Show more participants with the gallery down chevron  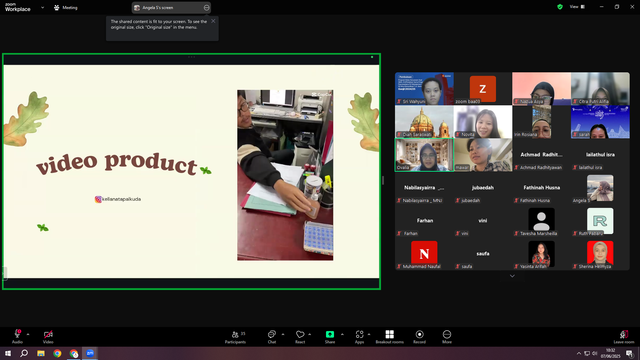[x=512, y=276]
